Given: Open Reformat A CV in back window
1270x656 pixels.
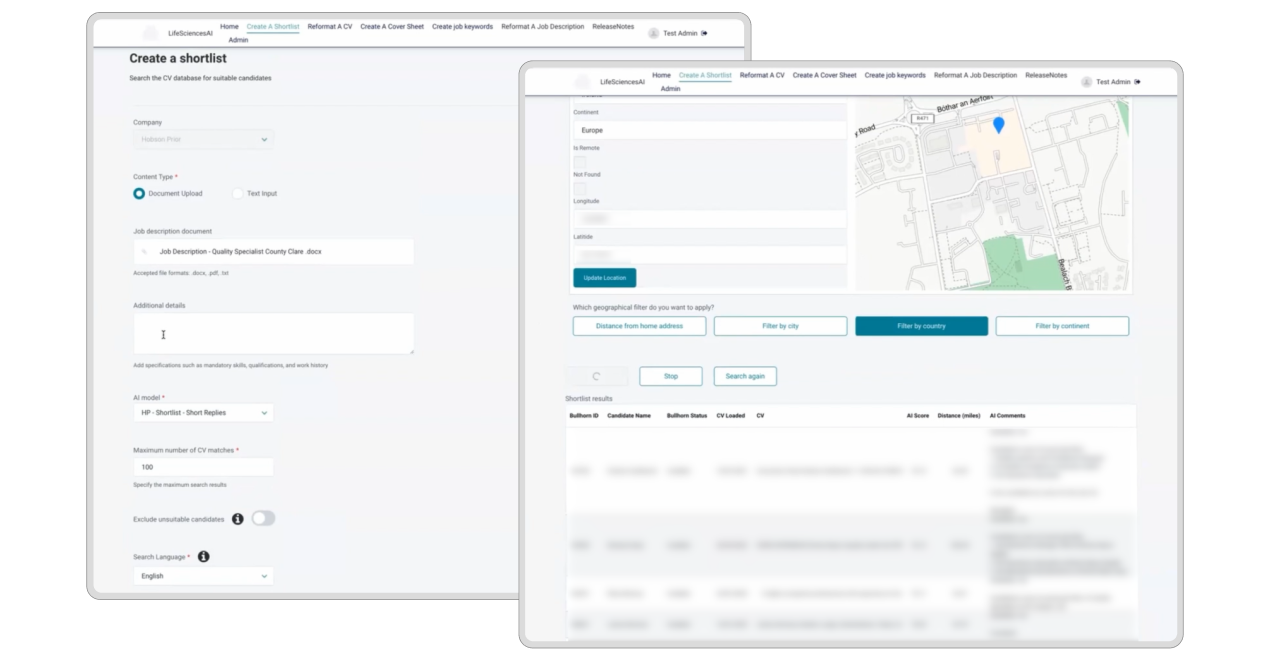Looking at the screenshot, I should click(x=330, y=27).
